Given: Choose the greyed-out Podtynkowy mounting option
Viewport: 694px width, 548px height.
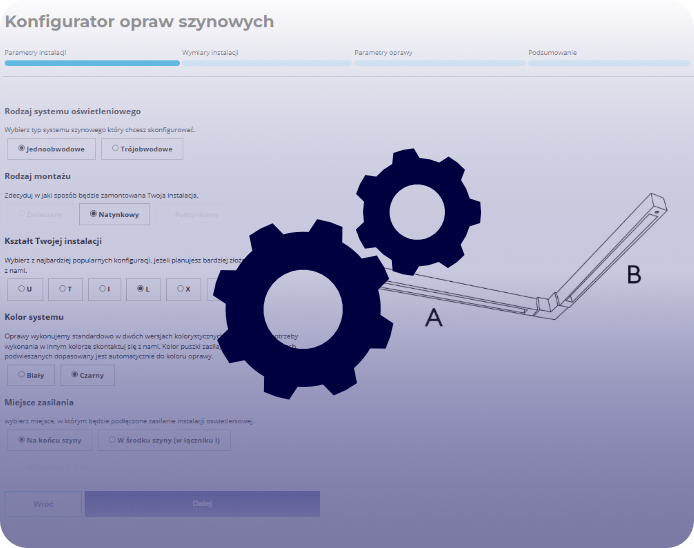Looking at the screenshot, I should [193, 214].
